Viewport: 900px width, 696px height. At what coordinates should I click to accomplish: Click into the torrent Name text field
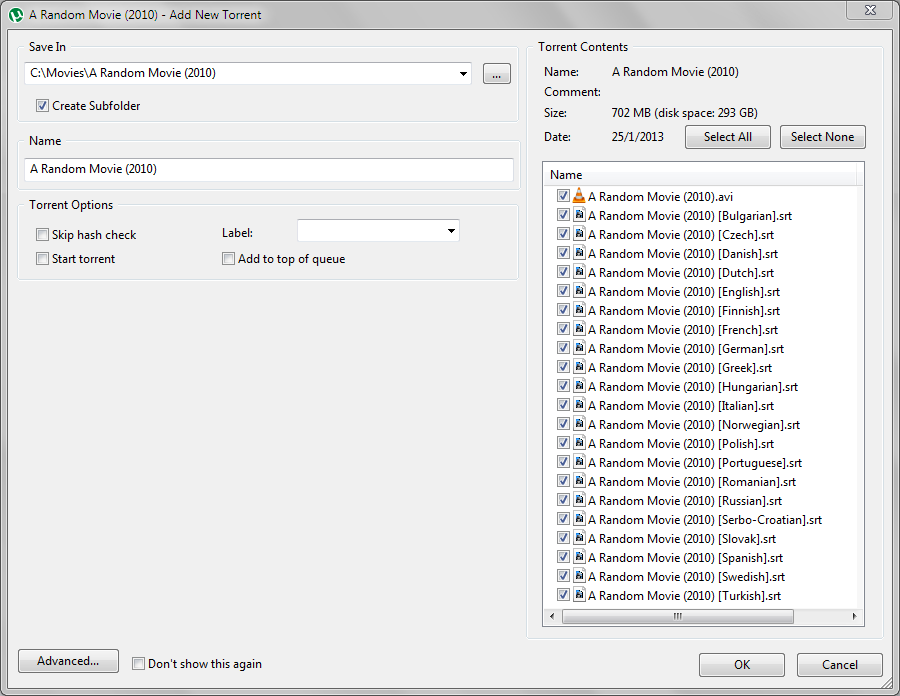point(268,170)
